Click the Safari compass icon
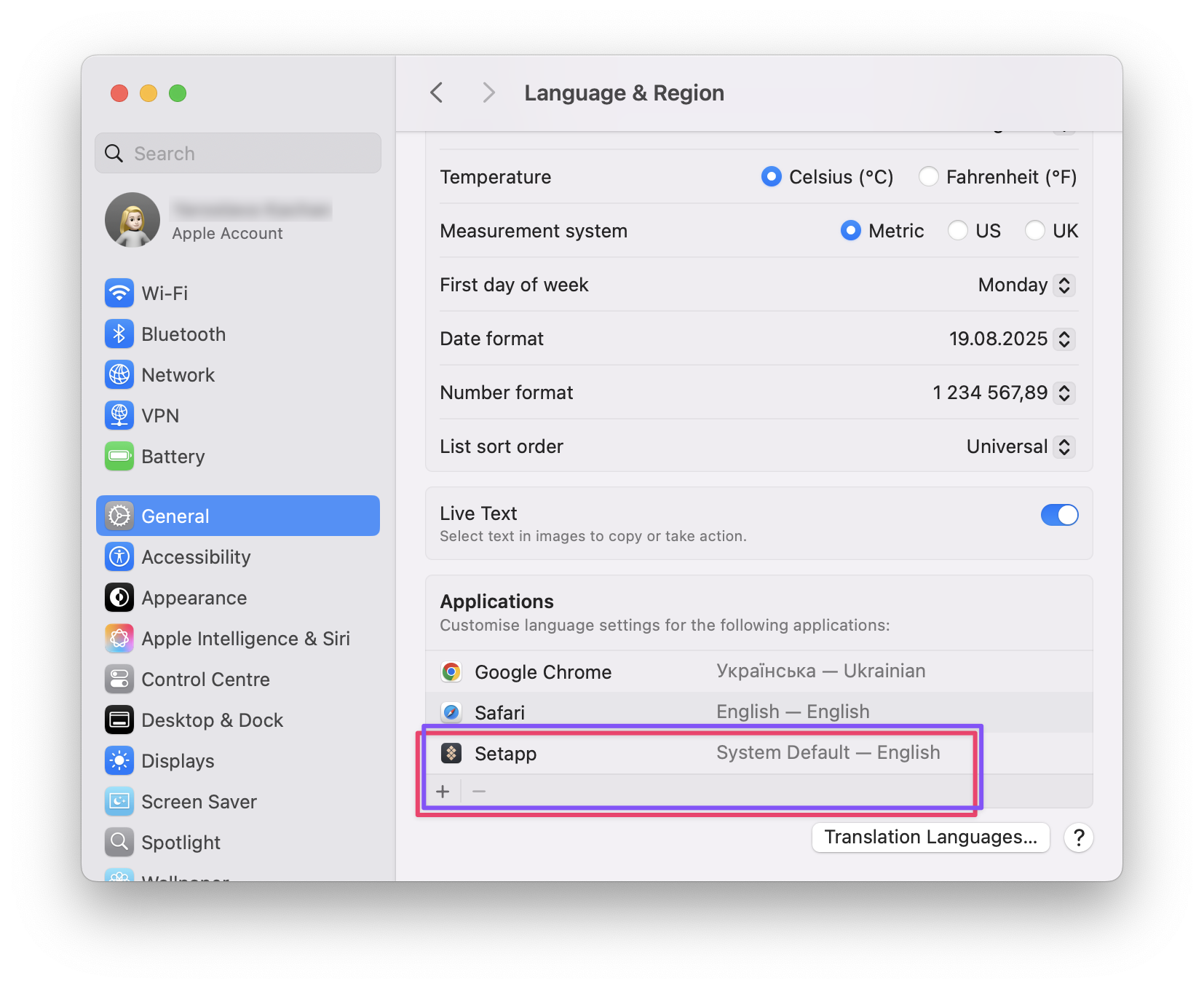 point(451,712)
